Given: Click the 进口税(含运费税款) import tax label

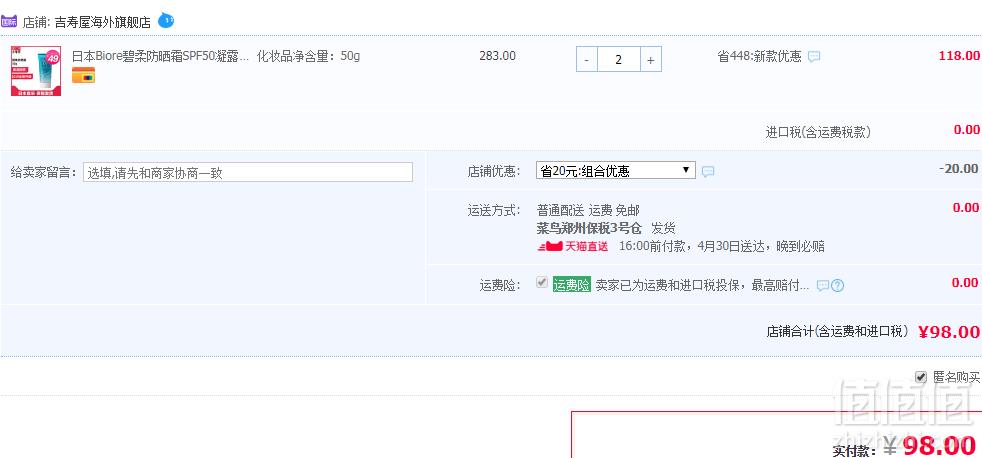Looking at the screenshot, I should 818,132.
